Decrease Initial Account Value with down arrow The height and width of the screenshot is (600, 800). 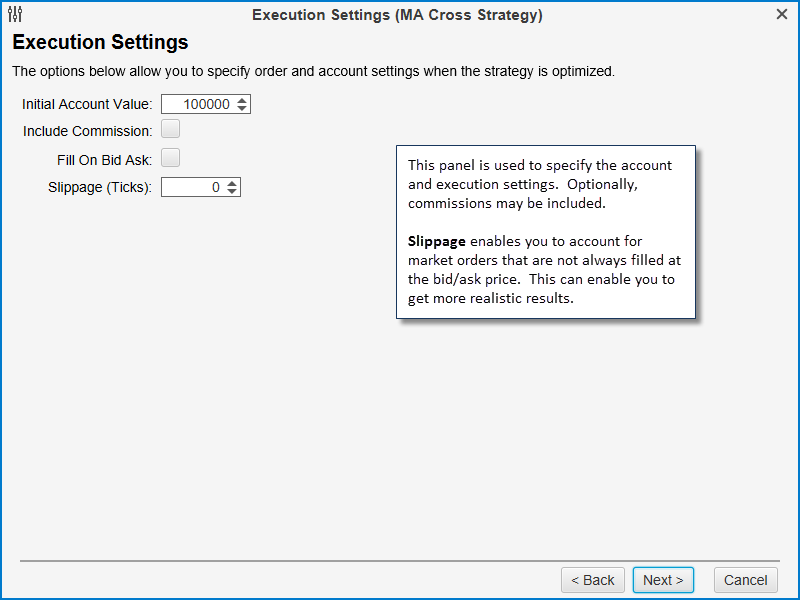(243, 108)
